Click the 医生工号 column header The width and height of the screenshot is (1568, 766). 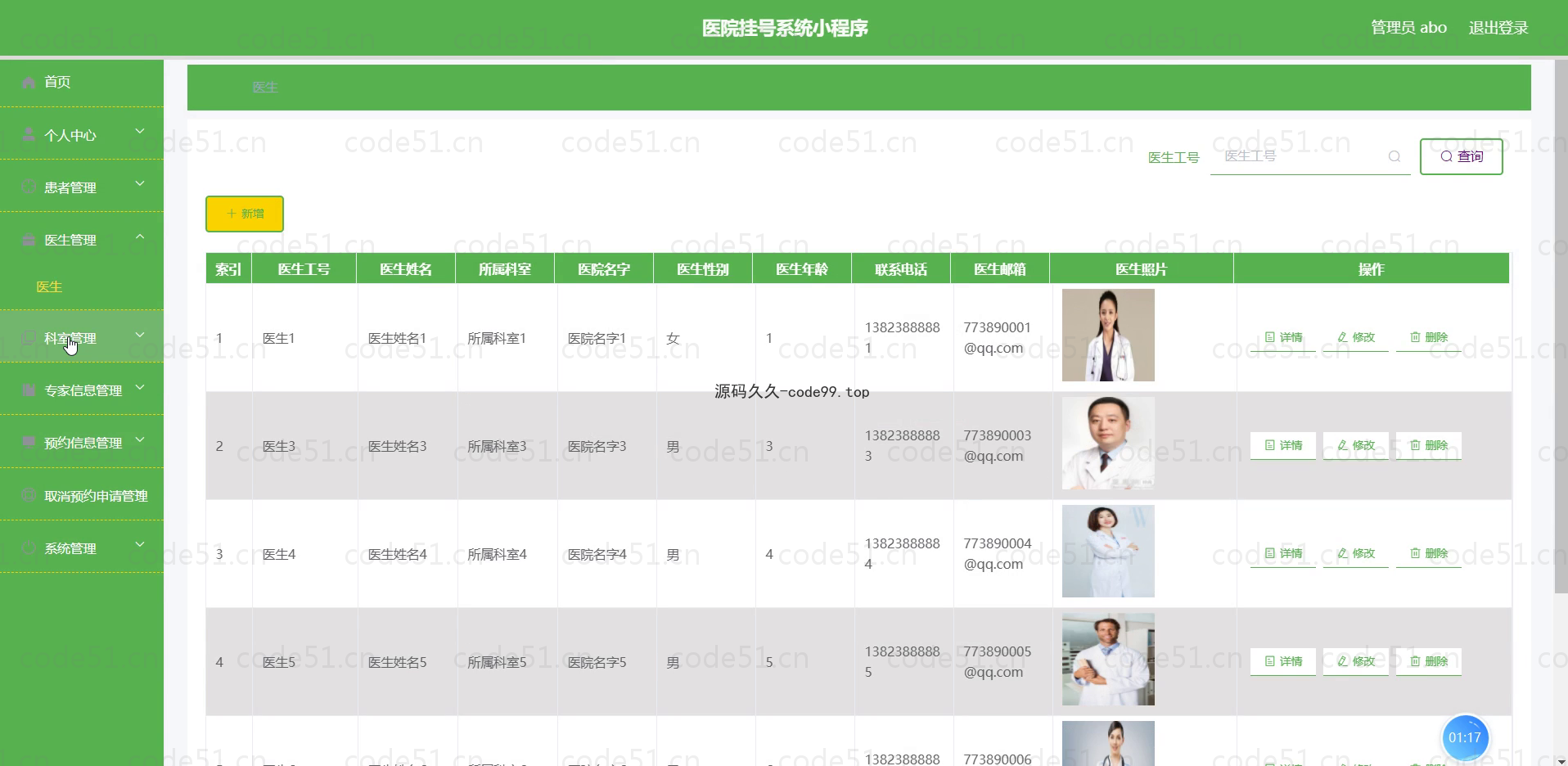click(304, 269)
